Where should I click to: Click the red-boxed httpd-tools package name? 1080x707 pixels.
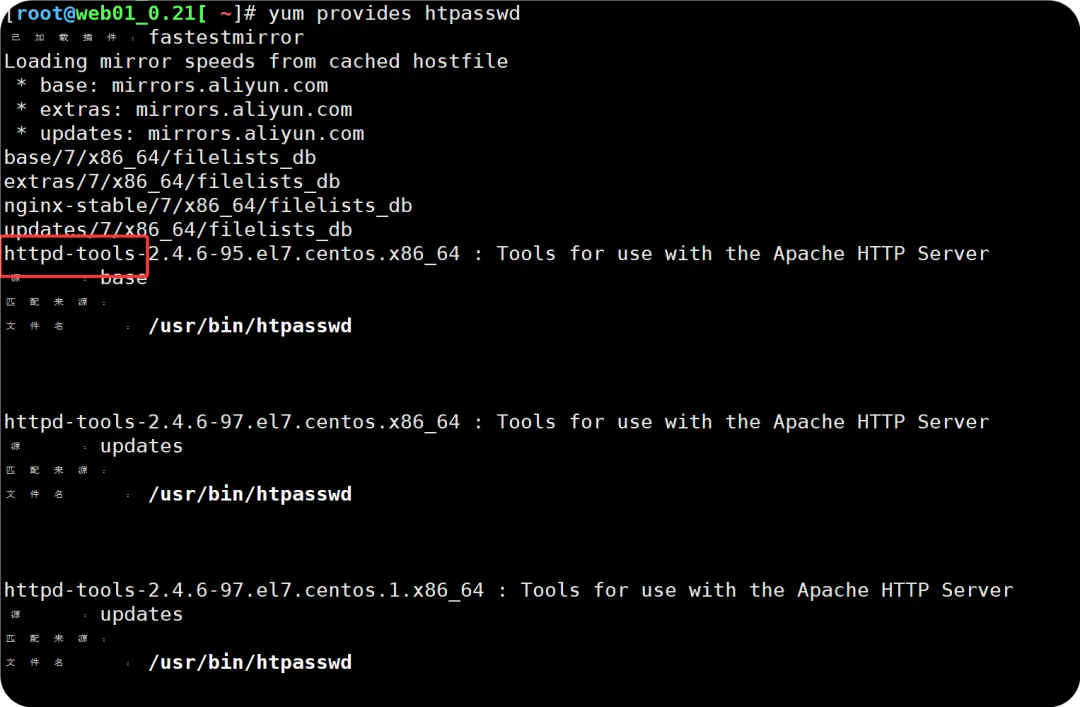point(70,254)
